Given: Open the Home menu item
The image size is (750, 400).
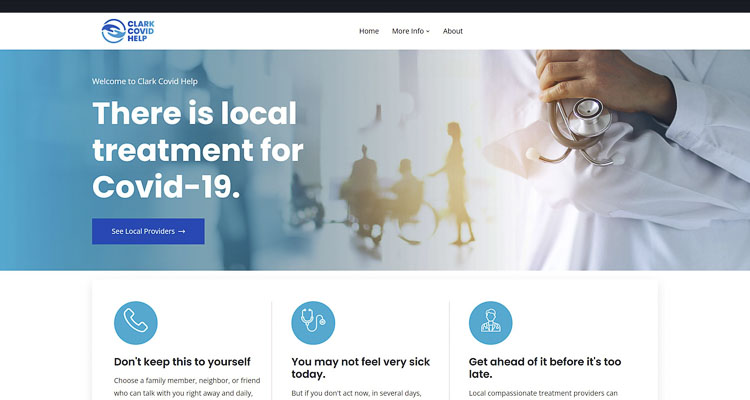Looking at the screenshot, I should pos(369,31).
